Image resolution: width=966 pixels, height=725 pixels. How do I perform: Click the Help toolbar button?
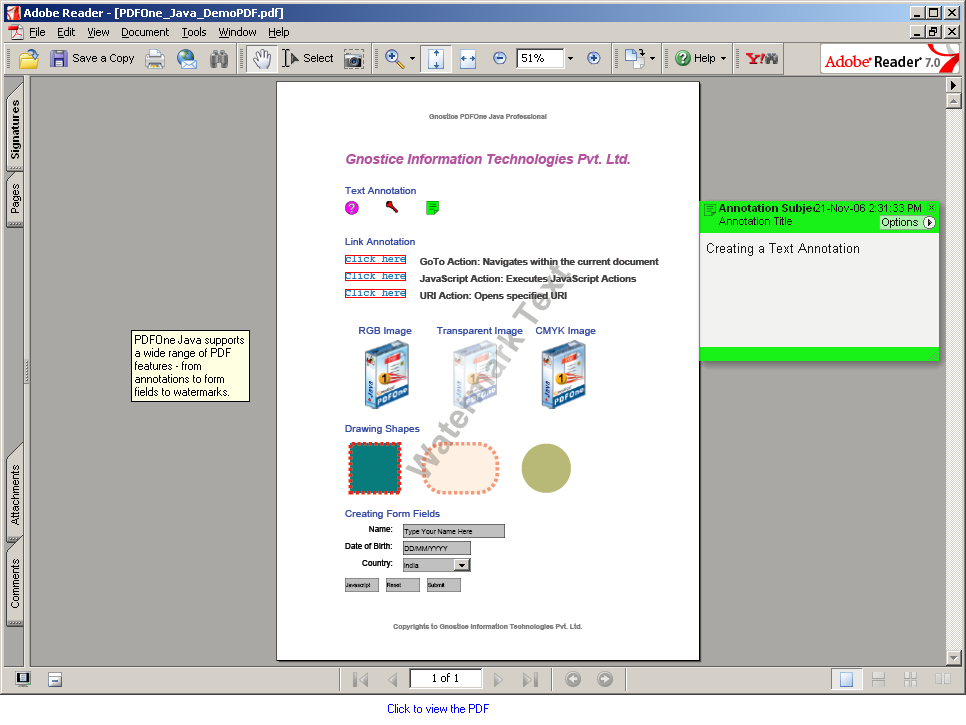click(695, 59)
